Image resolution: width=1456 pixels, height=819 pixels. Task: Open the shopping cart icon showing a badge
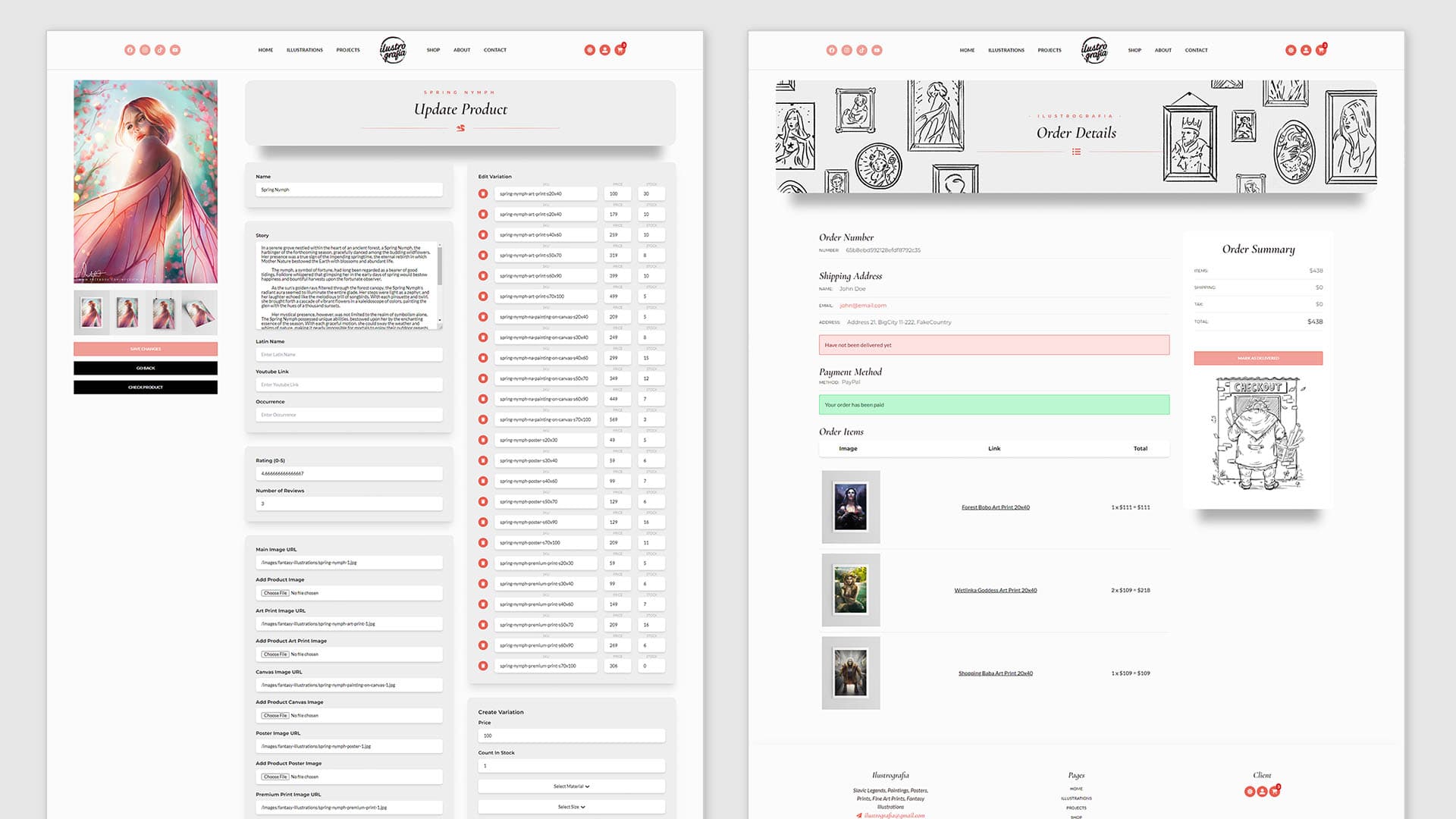[620, 49]
